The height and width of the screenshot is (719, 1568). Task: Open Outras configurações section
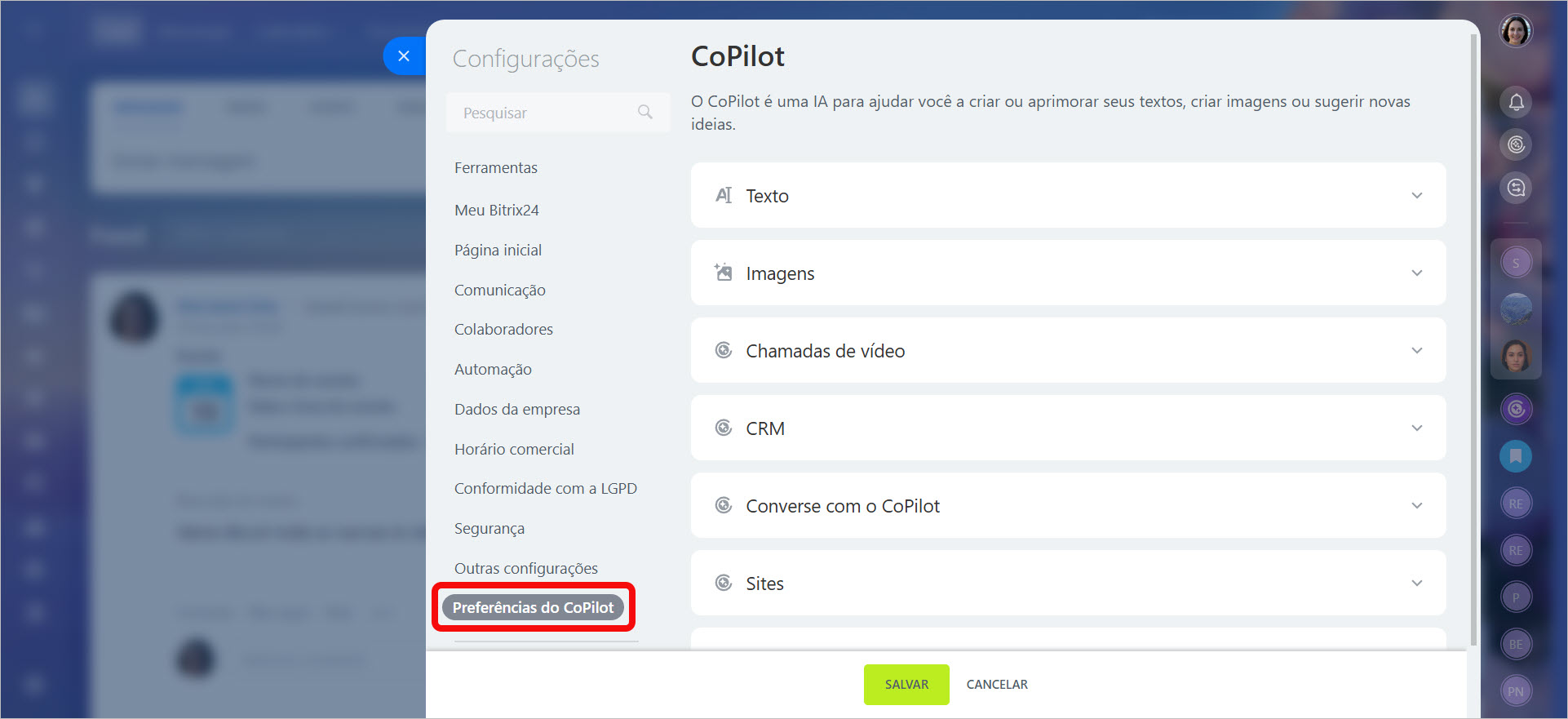(x=526, y=569)
